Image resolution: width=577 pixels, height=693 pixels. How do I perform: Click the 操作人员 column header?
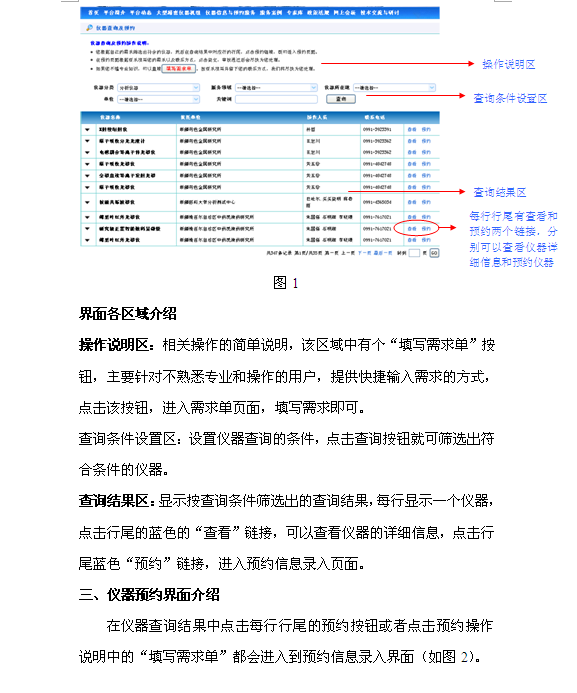(317, 117)
